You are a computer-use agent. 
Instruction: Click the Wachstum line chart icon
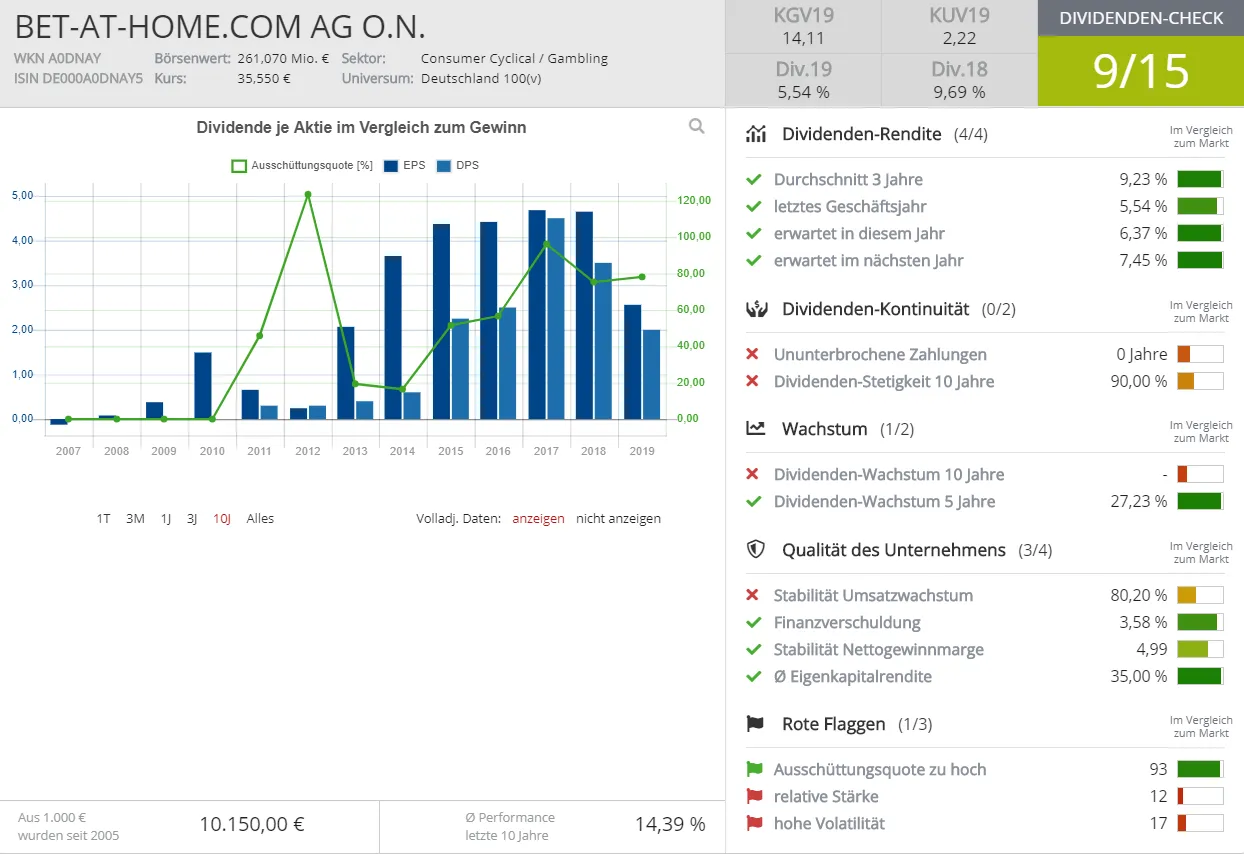[x=756, y=429]
